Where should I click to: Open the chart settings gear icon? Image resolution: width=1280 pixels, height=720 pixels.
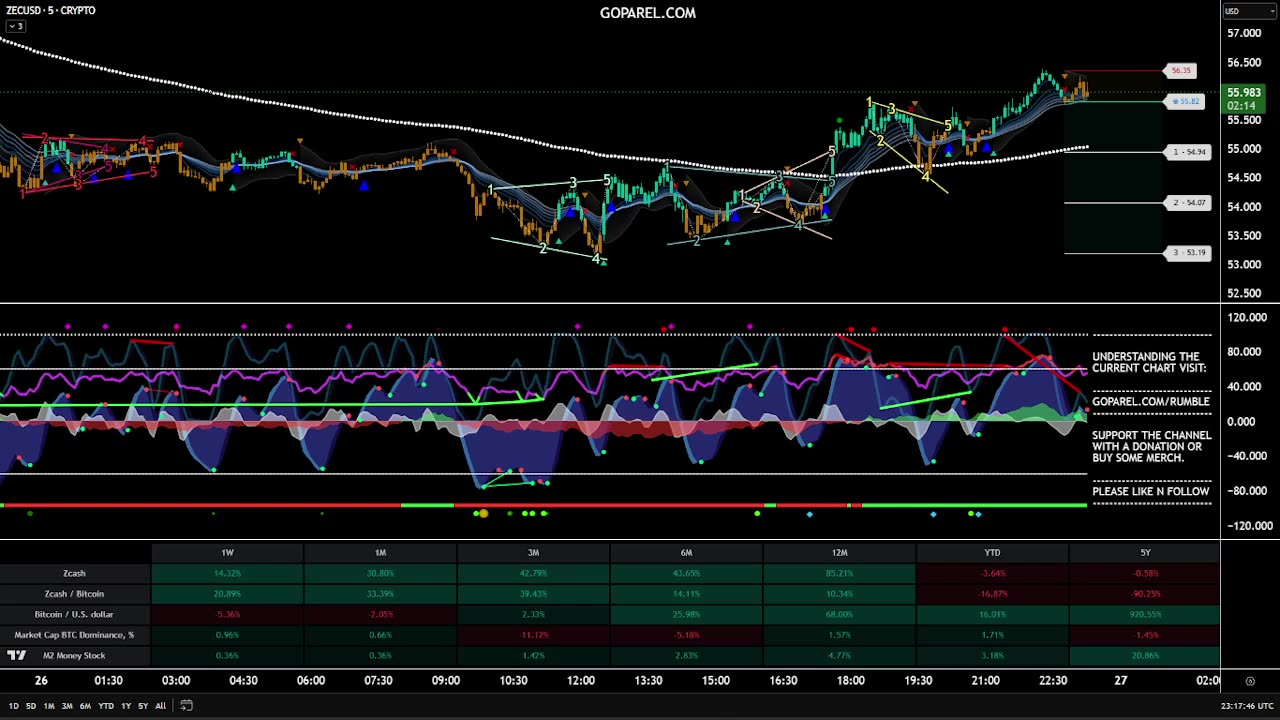1250,681
